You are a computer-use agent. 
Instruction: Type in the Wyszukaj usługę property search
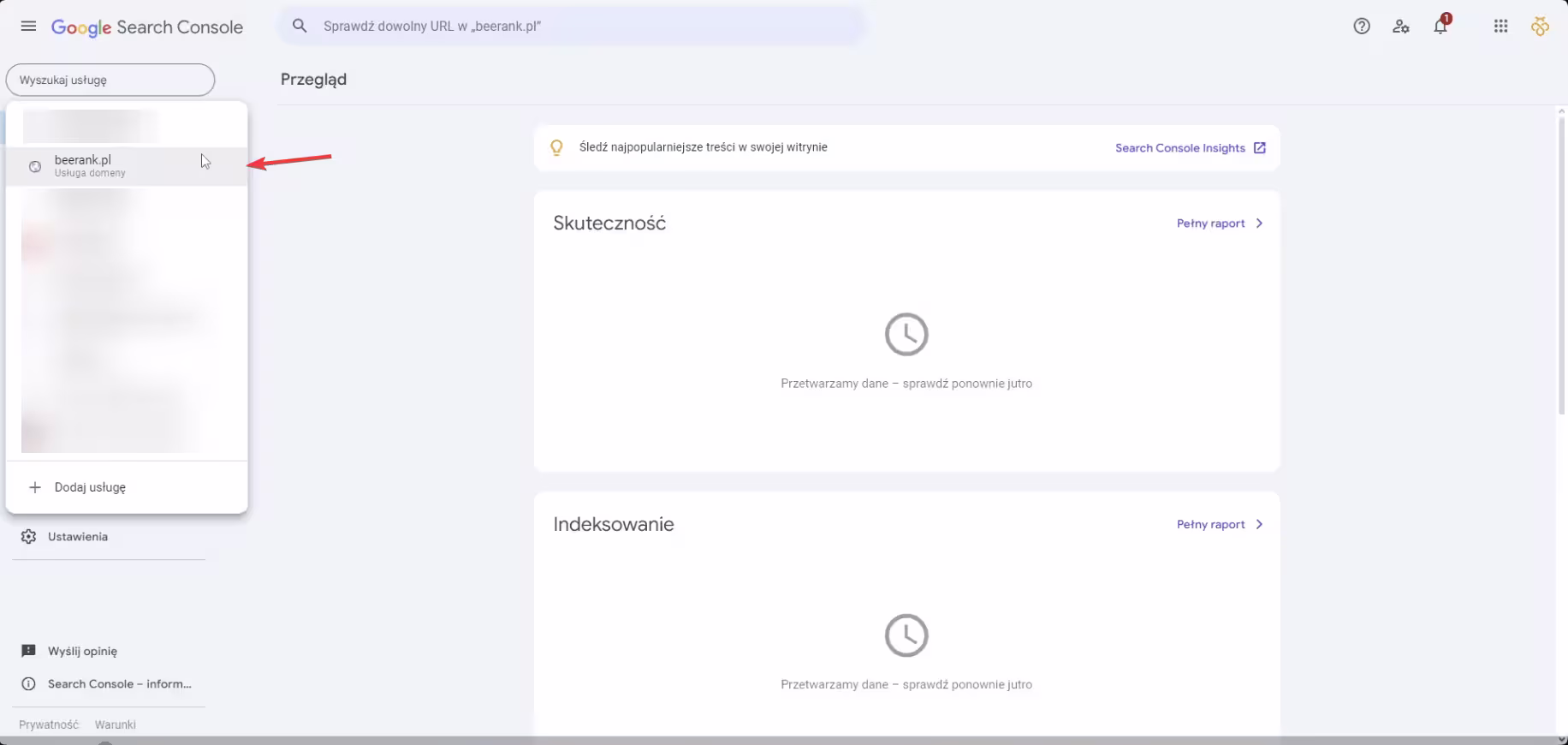click(x=110, y=80)
